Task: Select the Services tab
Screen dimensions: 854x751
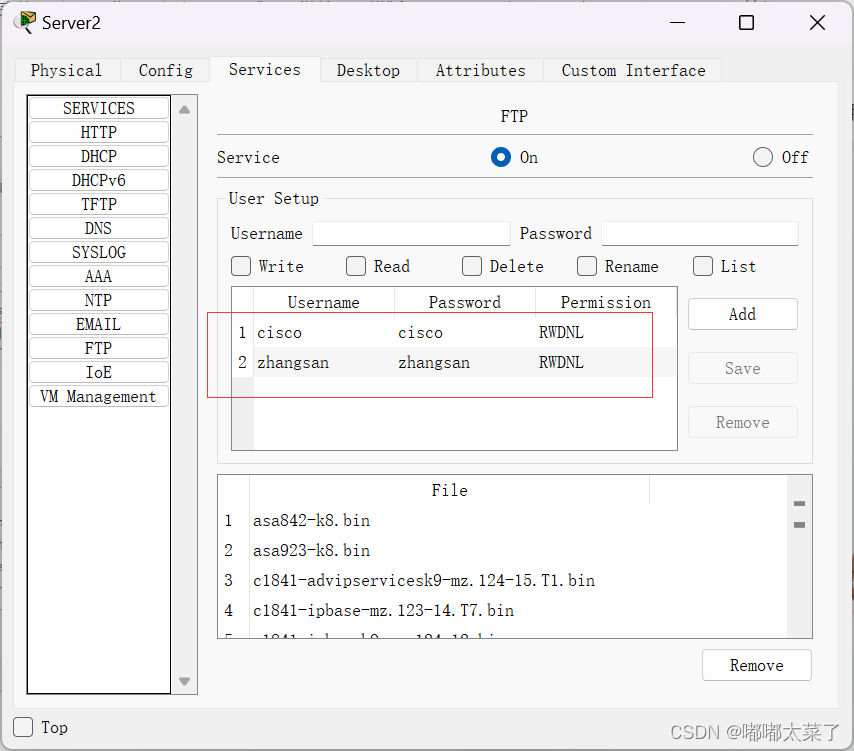Action: (265, 70)
